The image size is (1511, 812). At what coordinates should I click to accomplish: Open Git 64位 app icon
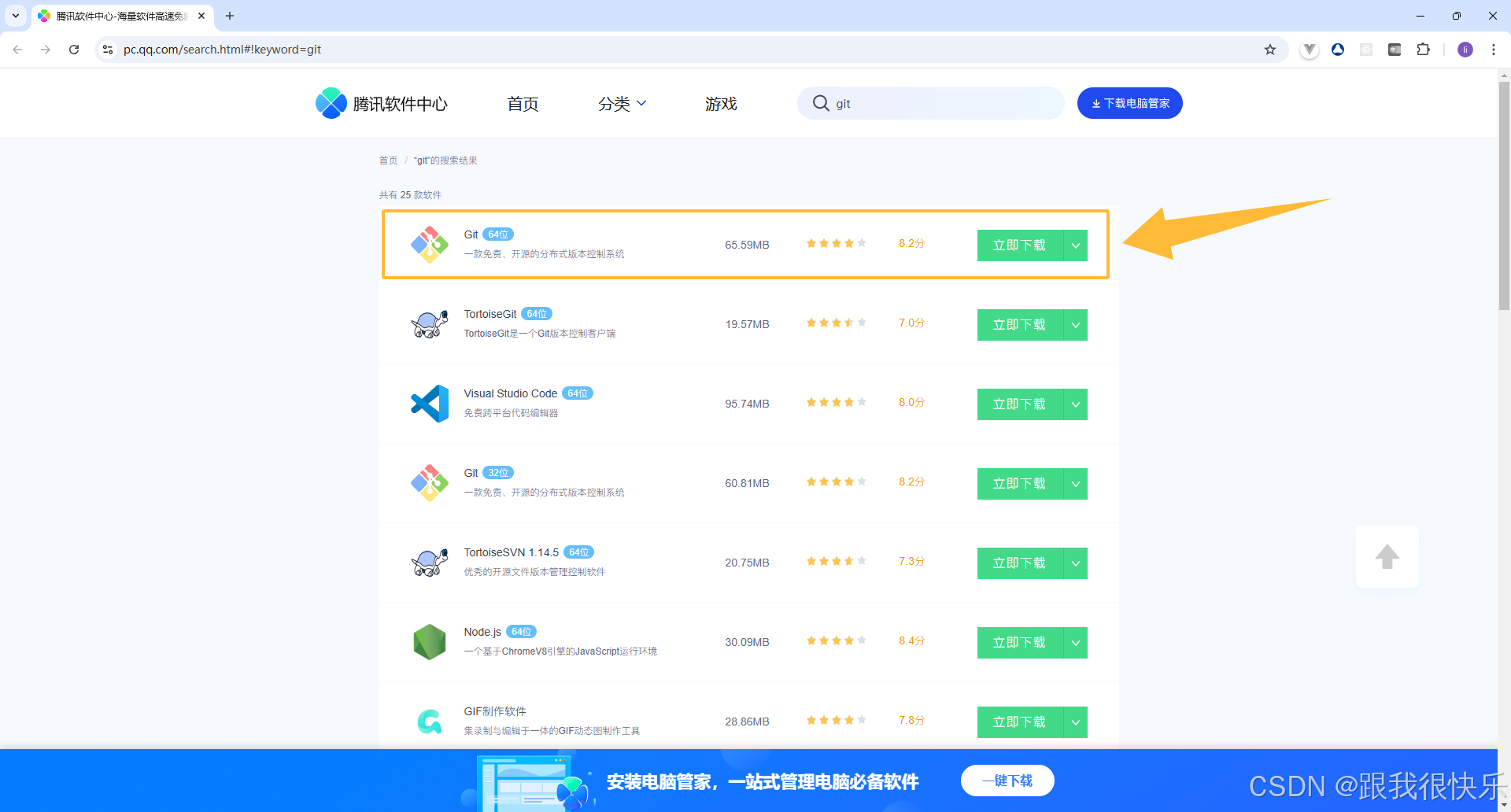tap(430, 245)
